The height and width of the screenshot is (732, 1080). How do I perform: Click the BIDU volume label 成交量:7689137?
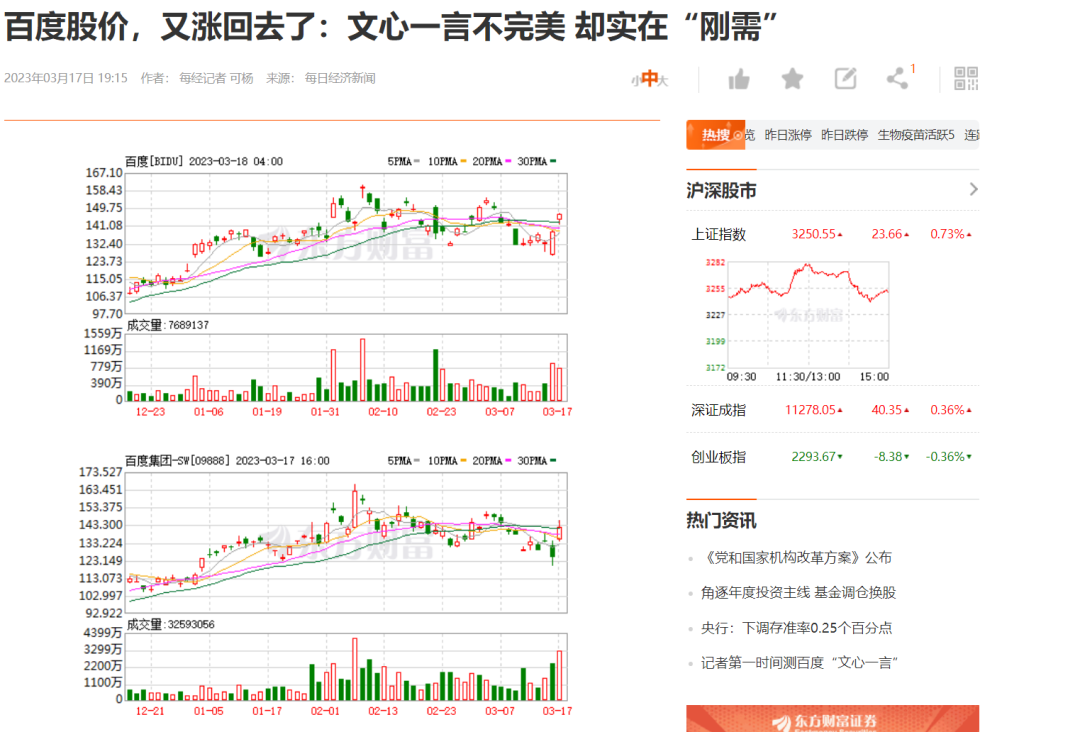tap(167, 325)
